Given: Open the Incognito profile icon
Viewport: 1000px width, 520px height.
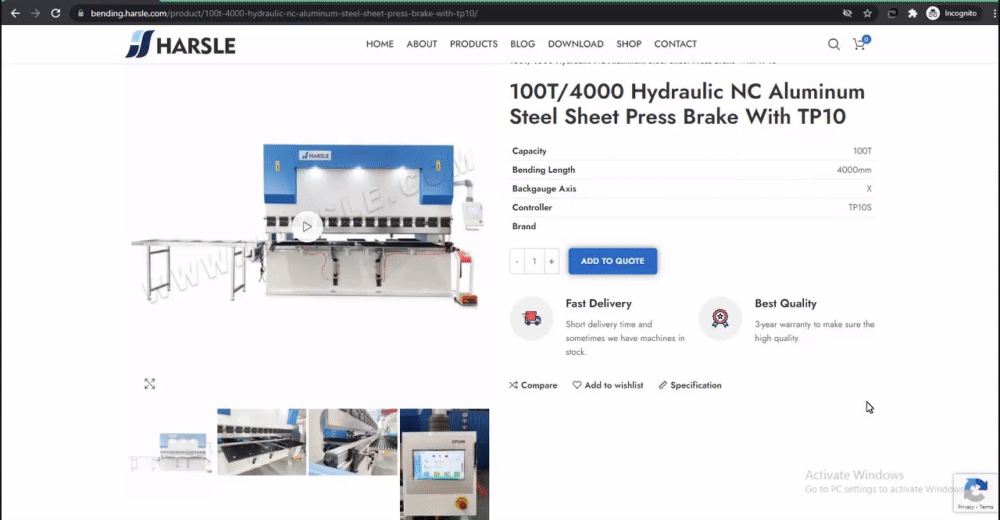Looking at the screenshot, I should pos(933,13).
